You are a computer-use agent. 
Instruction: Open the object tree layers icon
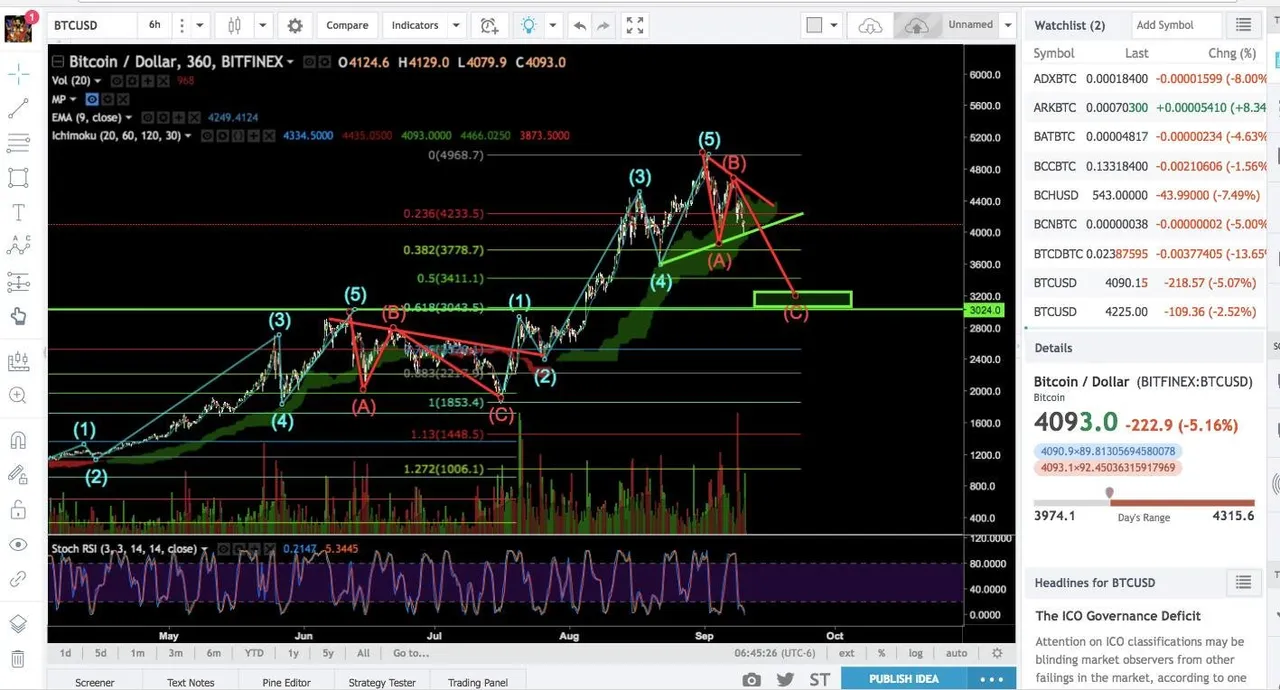tap(18, 624)
